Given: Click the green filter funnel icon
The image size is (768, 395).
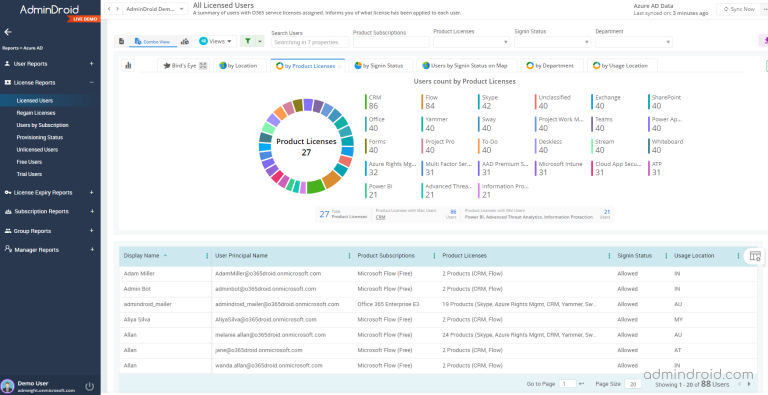Looking at the screenshot, I should point(248,42).
